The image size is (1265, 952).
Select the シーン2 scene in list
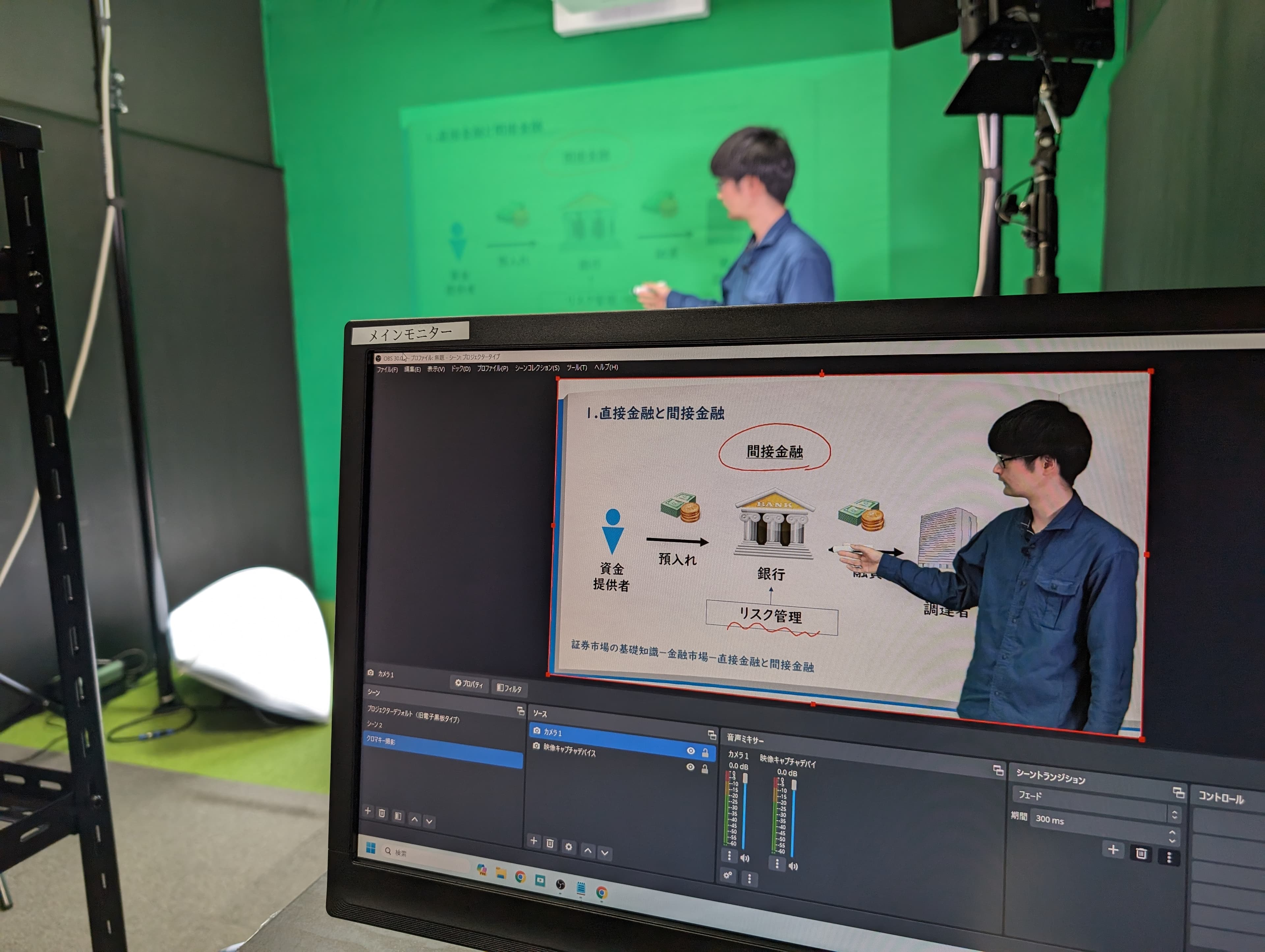pos(375,724)
